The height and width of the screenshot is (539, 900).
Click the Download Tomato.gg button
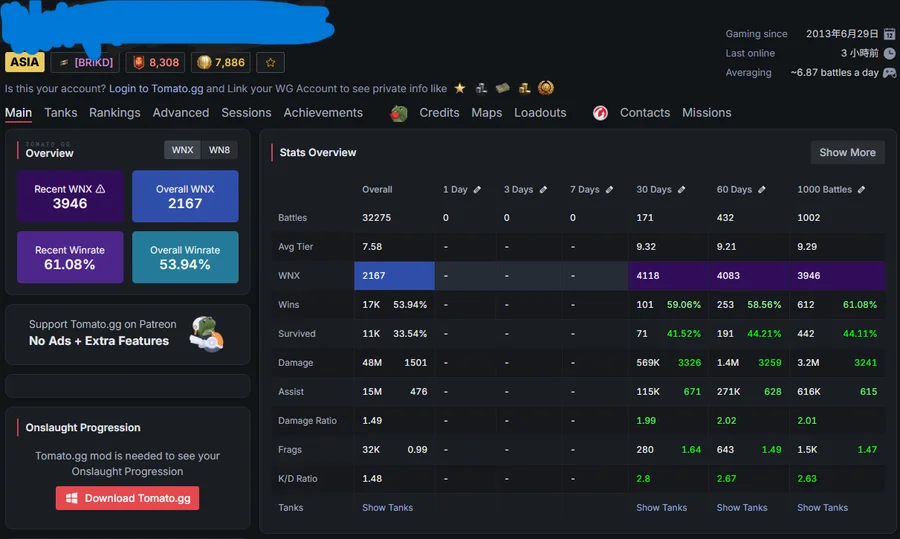pos(127,498)
